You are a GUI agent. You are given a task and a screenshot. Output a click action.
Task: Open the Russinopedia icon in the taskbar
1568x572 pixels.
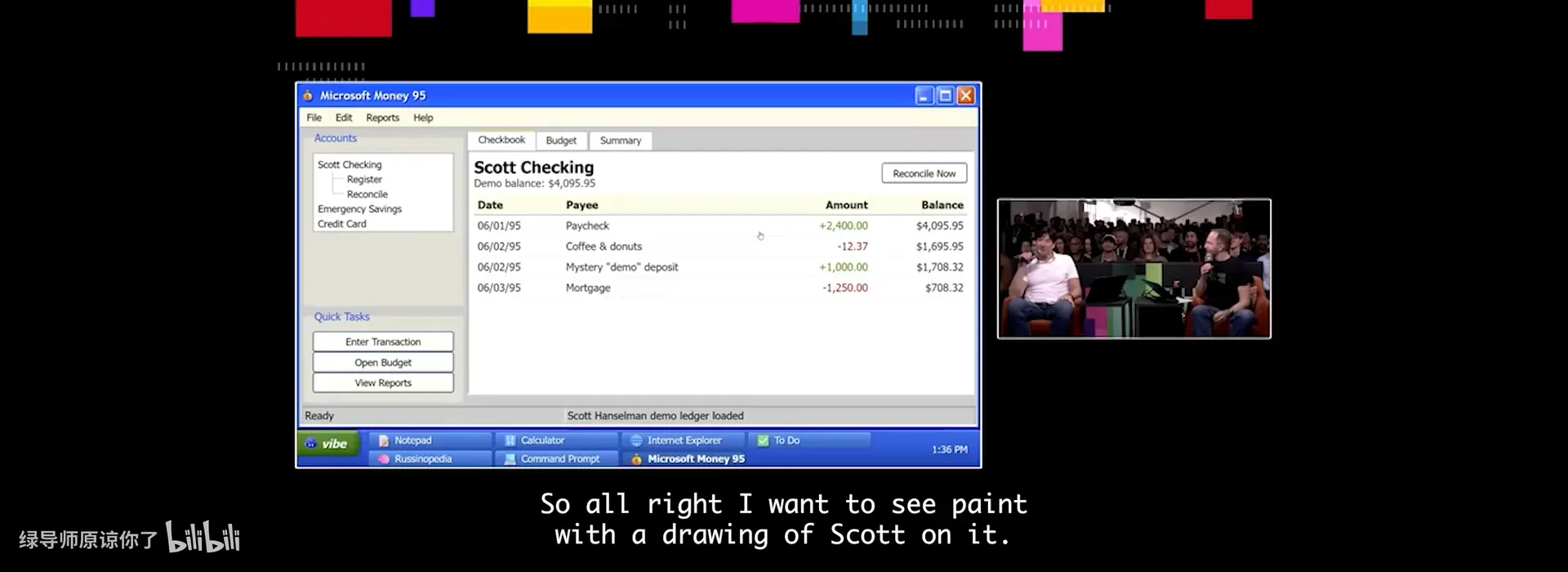click(384, 459)
